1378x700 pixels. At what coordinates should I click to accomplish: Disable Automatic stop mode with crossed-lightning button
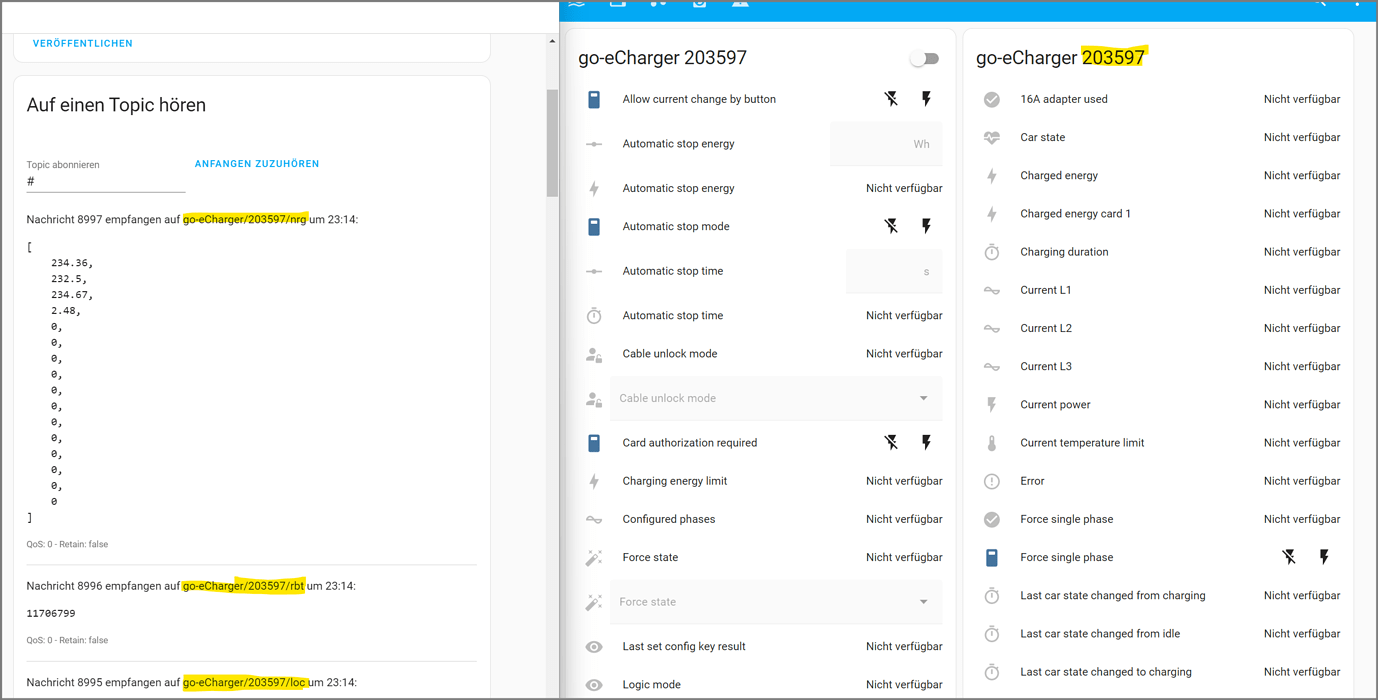tap(890, 226)
